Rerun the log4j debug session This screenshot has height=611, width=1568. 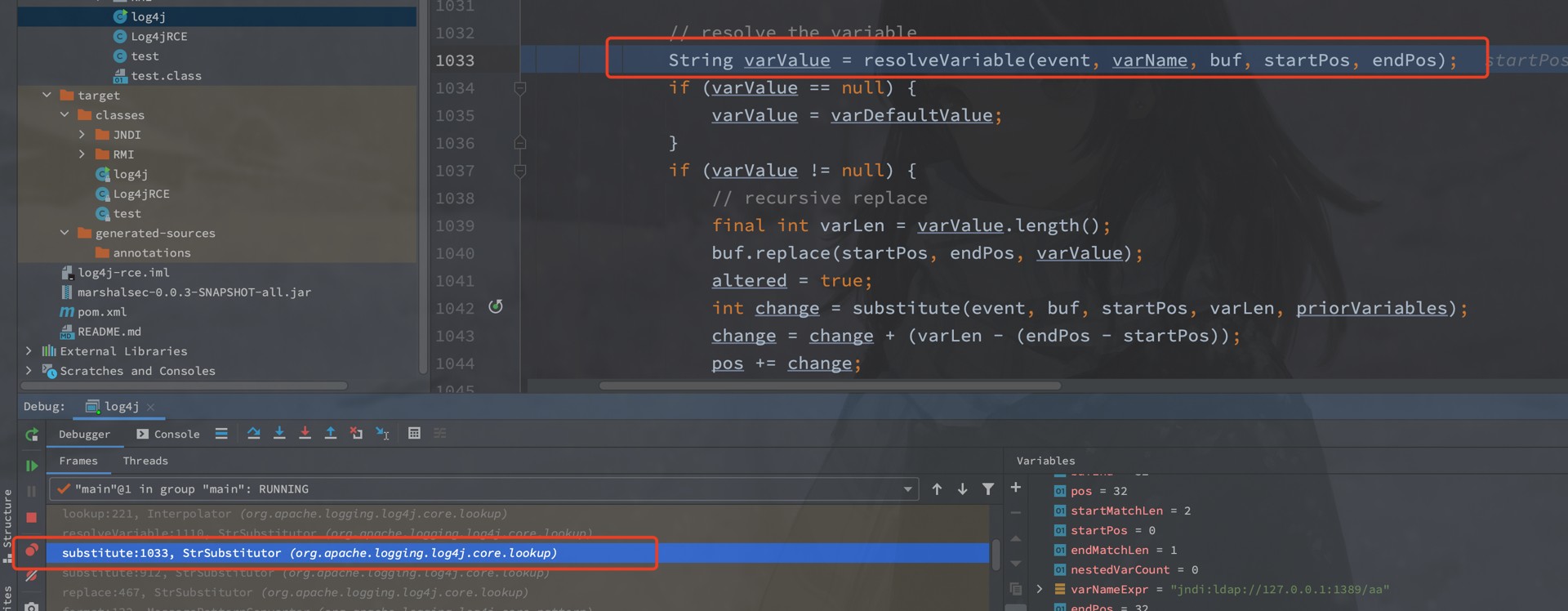(x=32, y=435)
